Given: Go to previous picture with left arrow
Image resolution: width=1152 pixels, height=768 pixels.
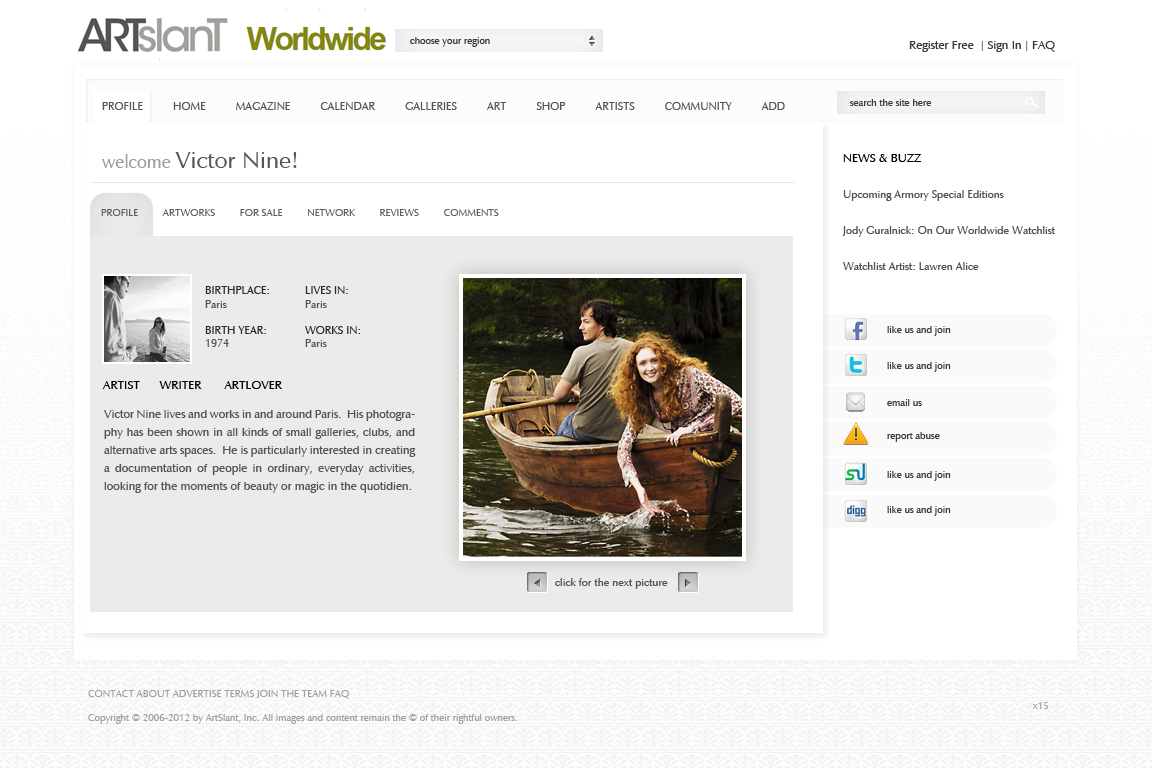Looking at the screenshot, I should 537,582.
